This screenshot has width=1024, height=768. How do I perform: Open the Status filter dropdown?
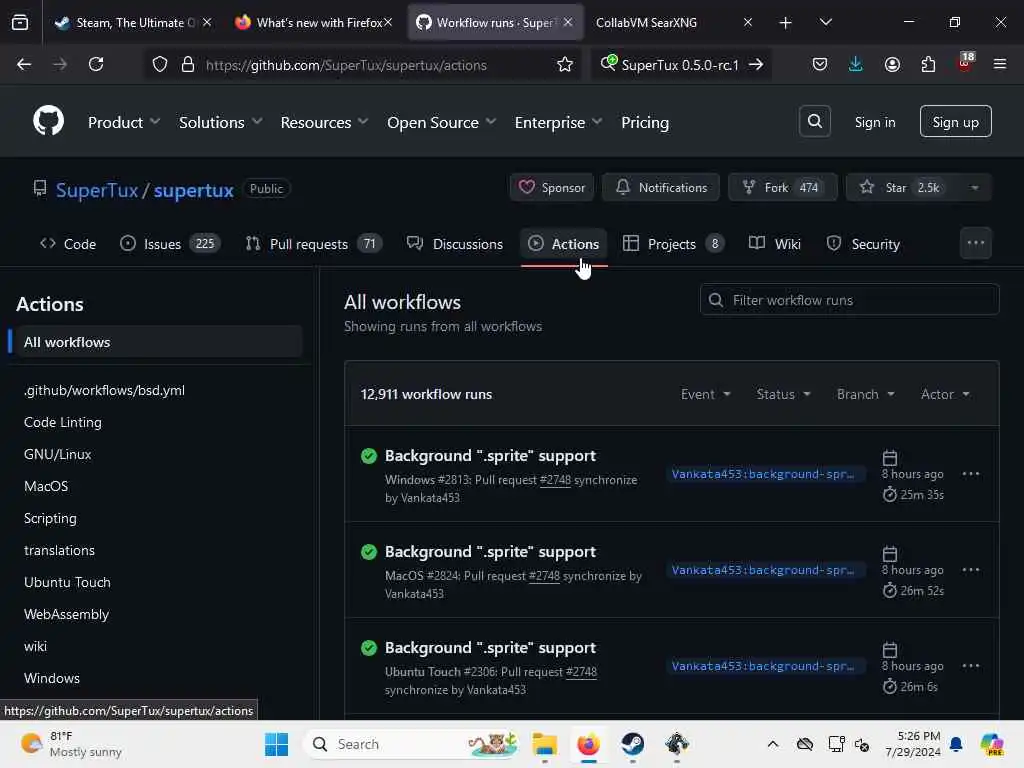tap(784, 394)
